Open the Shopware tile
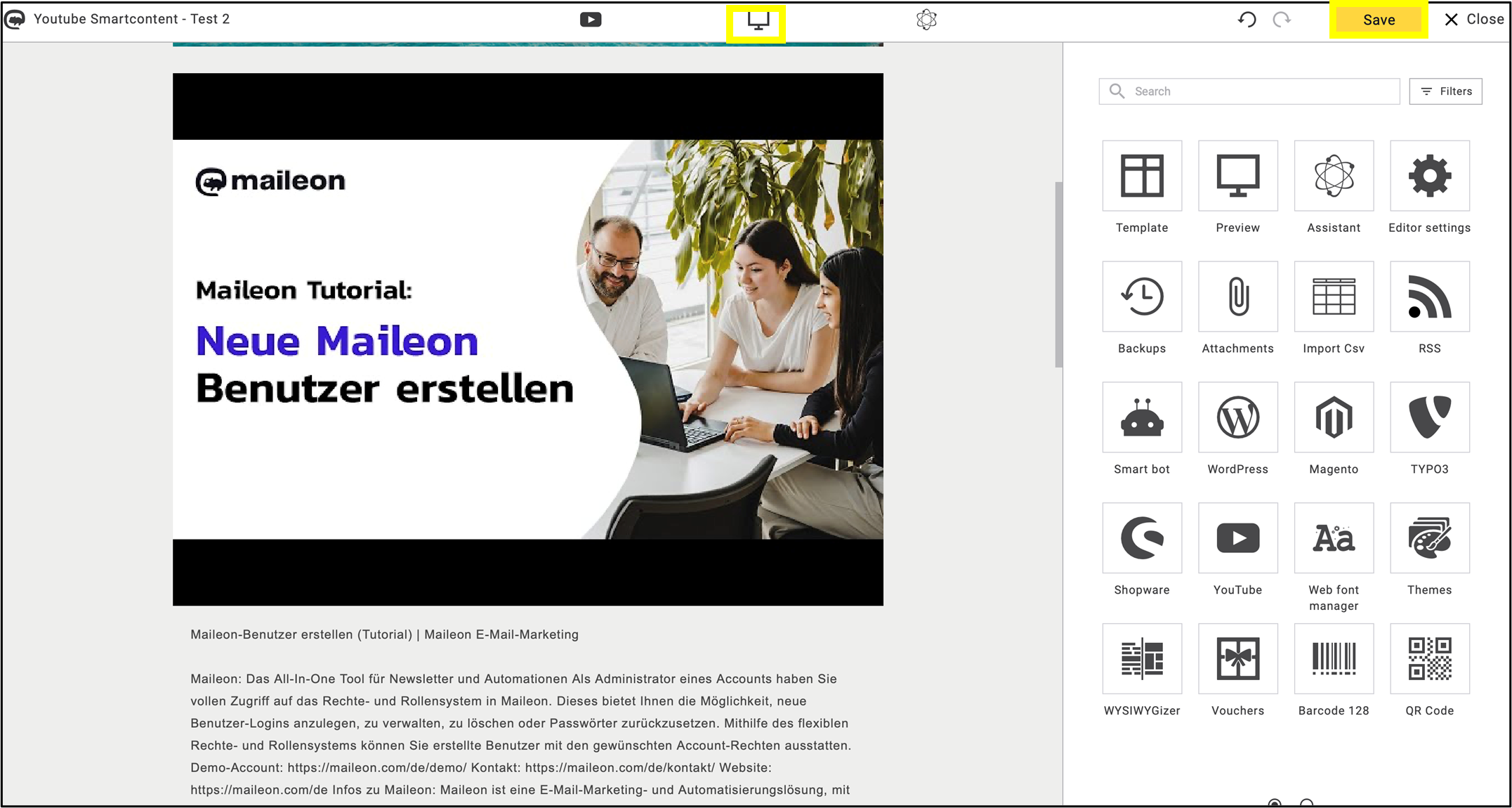This screenshot has height=808, width=1512. (x=1142, y=538)
